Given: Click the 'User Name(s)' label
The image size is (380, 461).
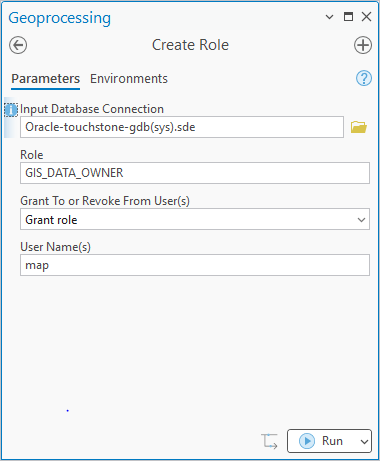Looking at the screenshot, I should (55, 247).
